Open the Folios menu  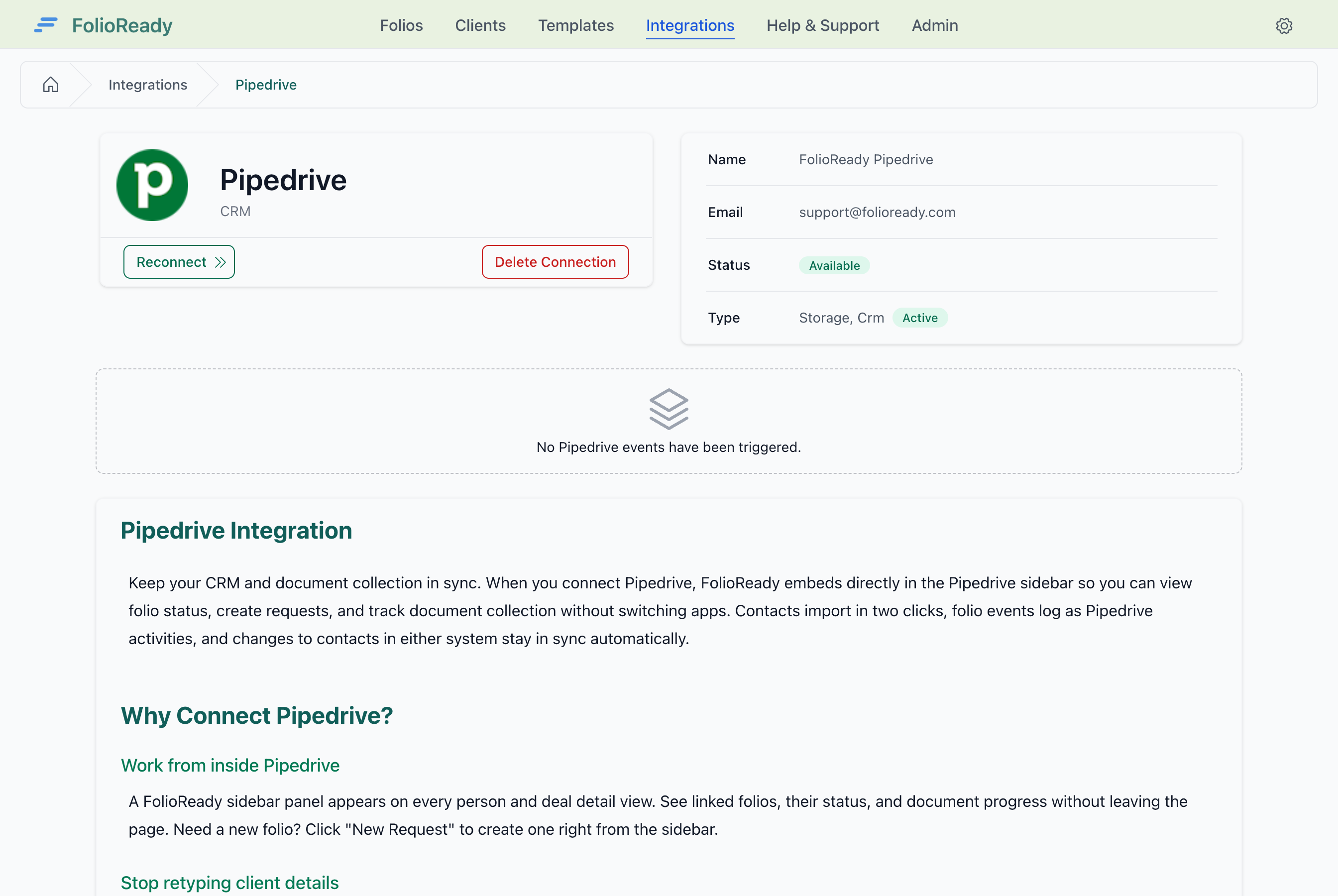click(401, 25)
